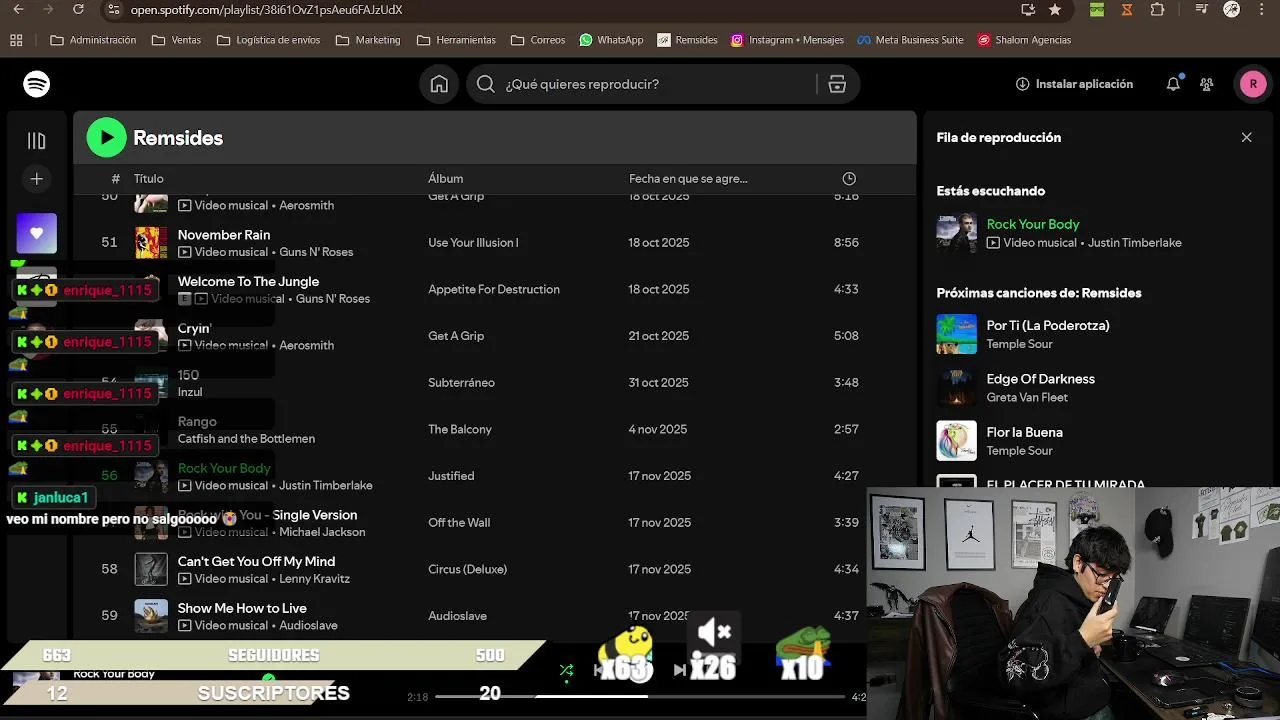Open the album 'Use Your Illusion I'
The image size is (1280, 720).
click(x=473, y=243)
